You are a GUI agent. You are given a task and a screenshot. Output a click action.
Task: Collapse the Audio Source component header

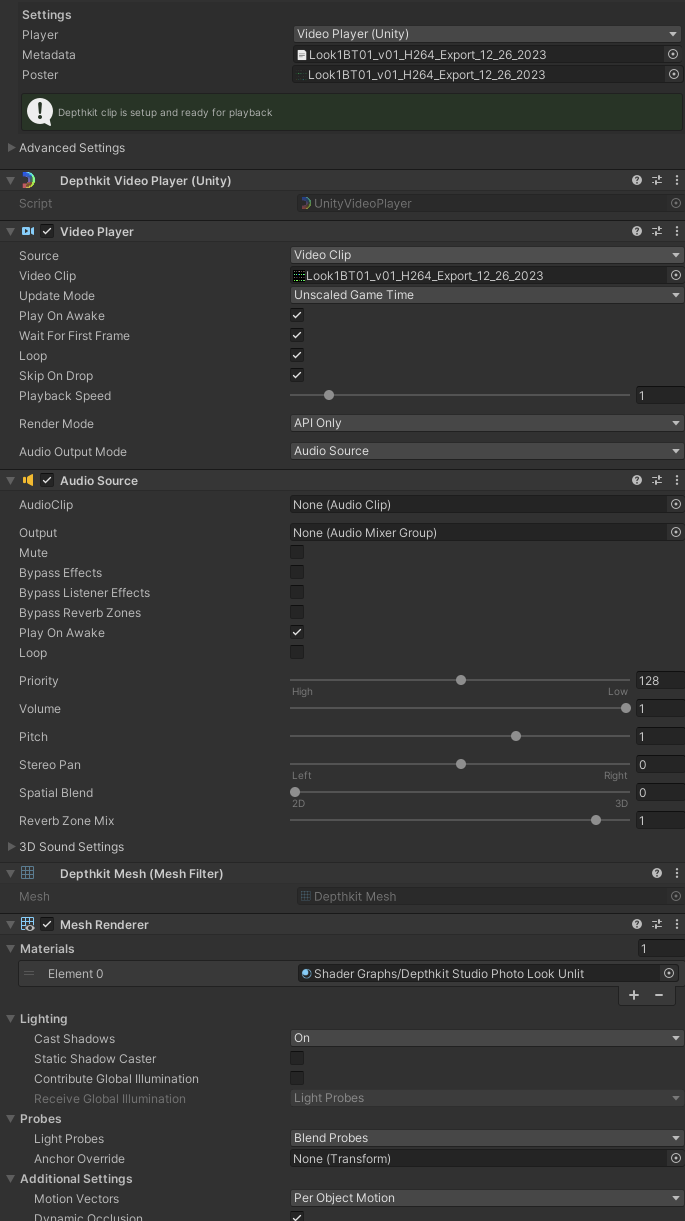click(x=11, y=480)
